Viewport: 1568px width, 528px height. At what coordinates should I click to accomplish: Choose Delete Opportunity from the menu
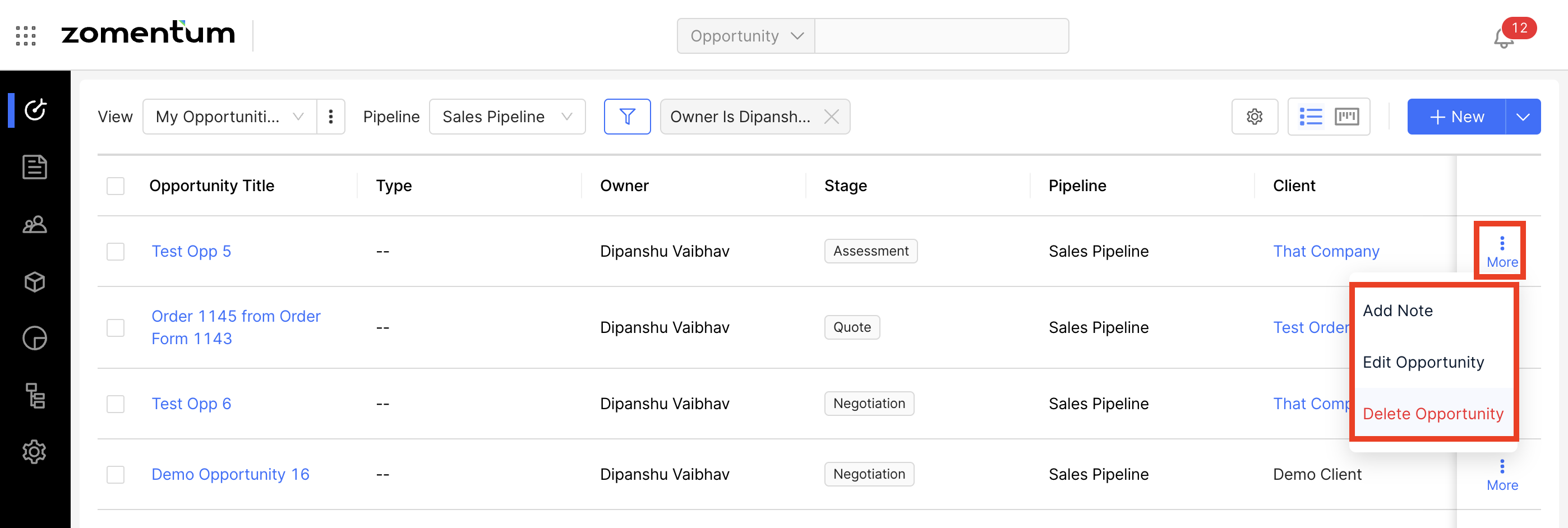(1433, 414)
